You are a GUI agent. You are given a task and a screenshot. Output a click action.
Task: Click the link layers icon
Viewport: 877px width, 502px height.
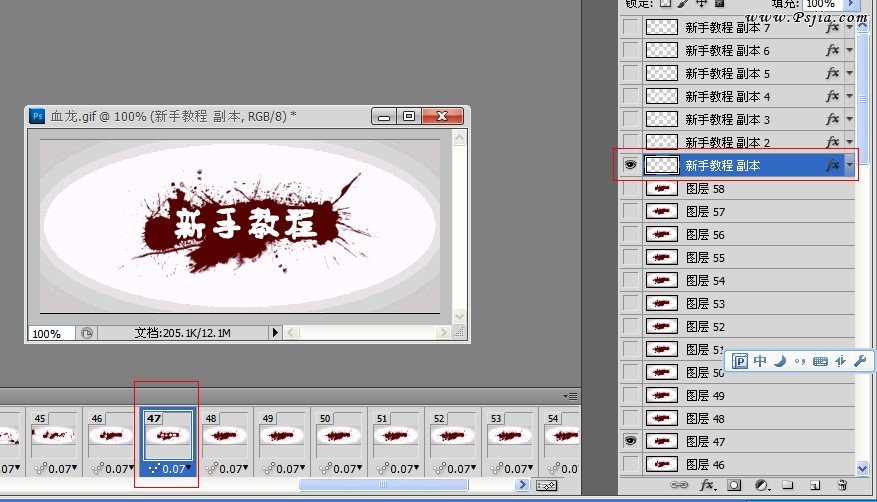click(679, 485)
